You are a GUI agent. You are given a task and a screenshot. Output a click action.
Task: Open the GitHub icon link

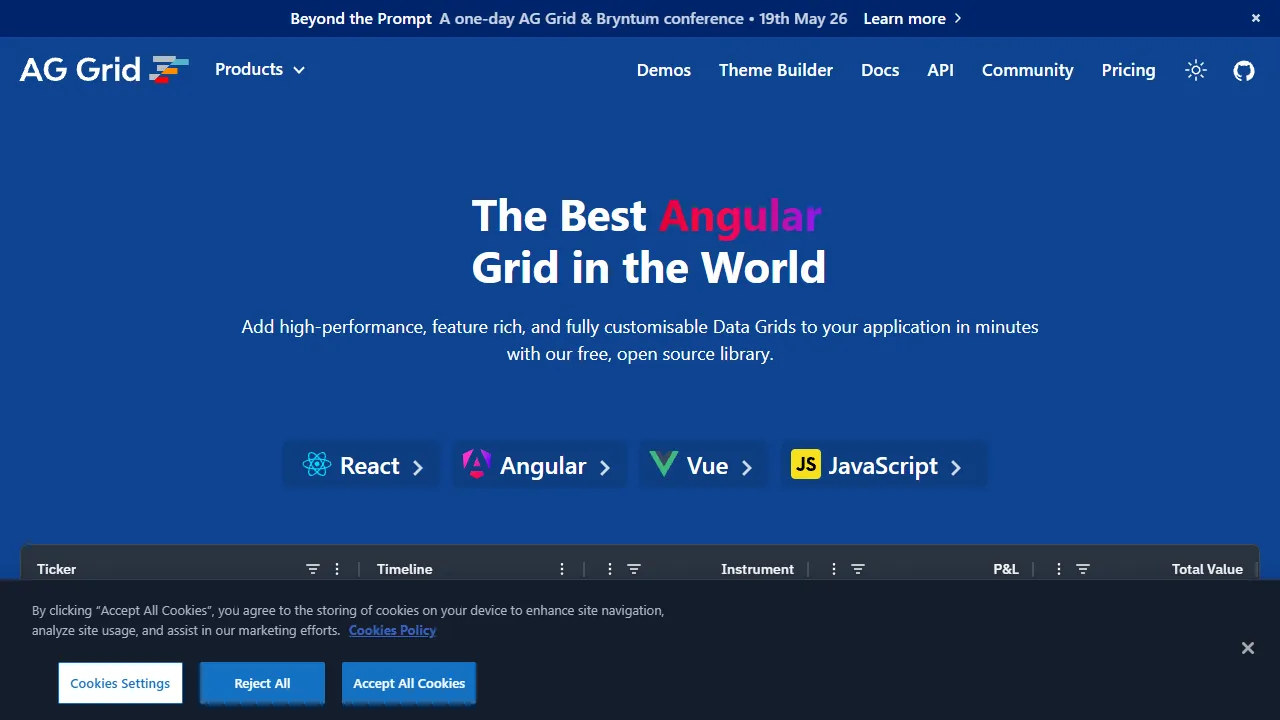pyautogui.click(x=1244, y=70)
